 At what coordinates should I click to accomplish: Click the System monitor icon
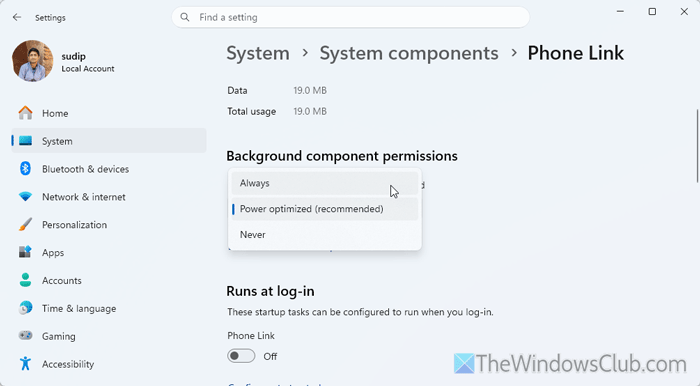point(25,141)
